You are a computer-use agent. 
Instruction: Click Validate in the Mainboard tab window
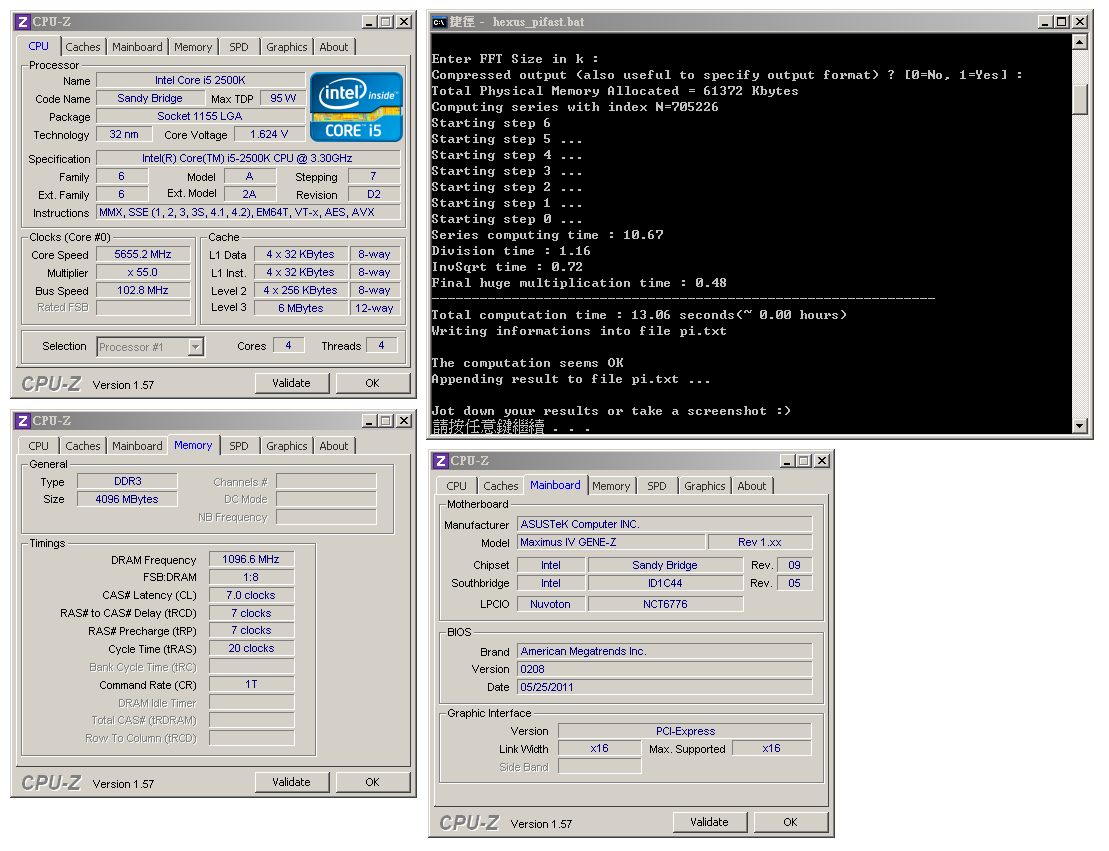pos(709,822)
